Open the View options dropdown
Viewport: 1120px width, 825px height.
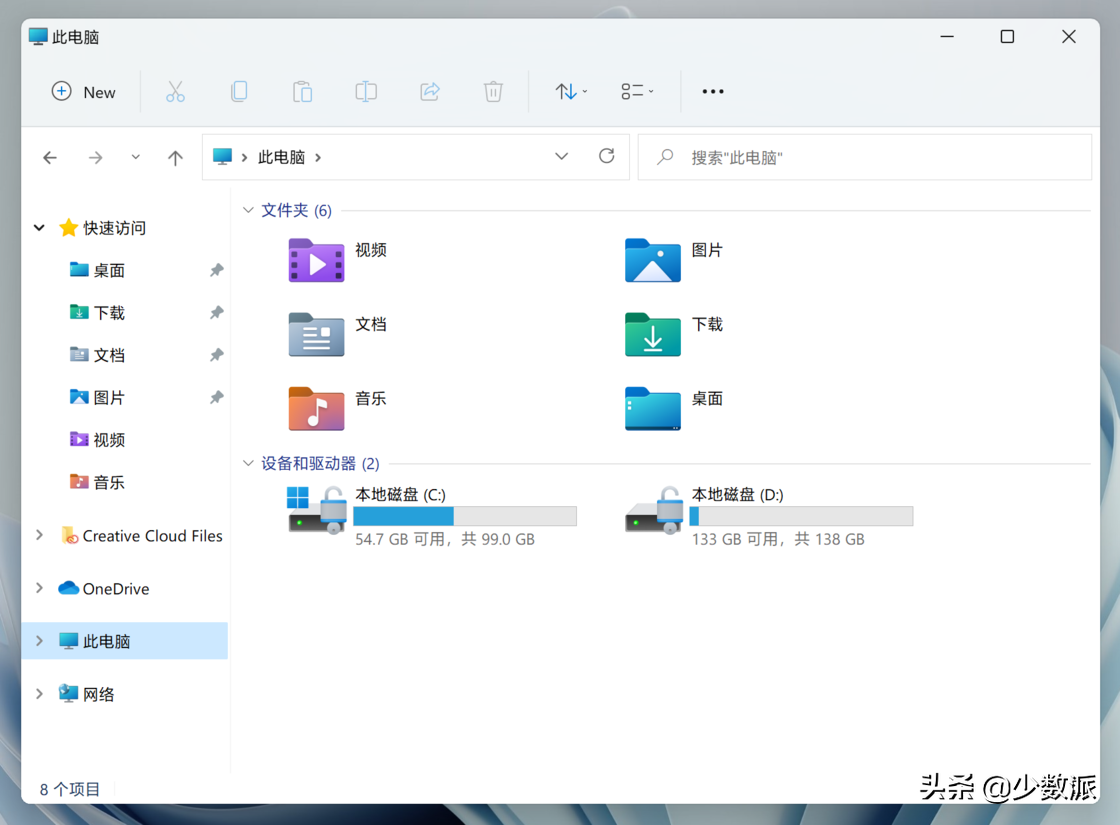[x=637, y=91]
